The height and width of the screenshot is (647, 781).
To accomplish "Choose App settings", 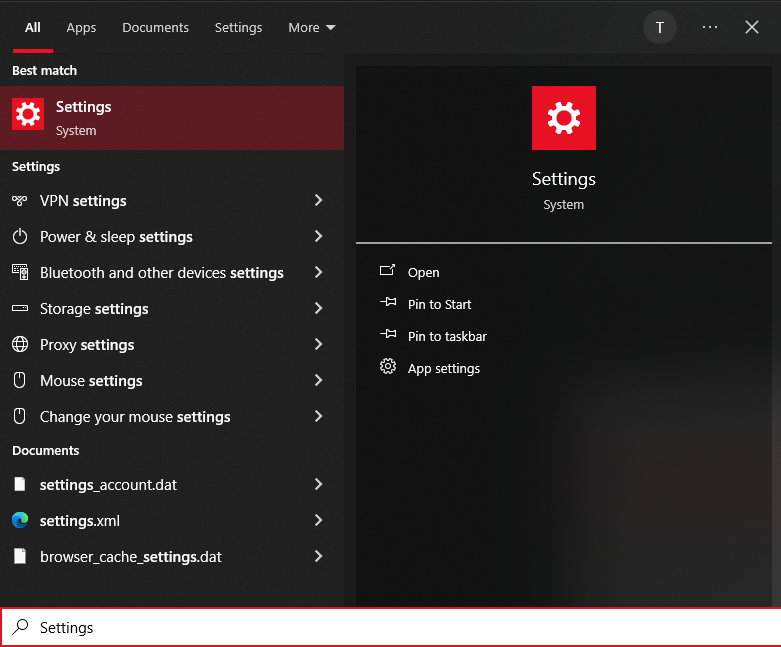I will 444,369.
